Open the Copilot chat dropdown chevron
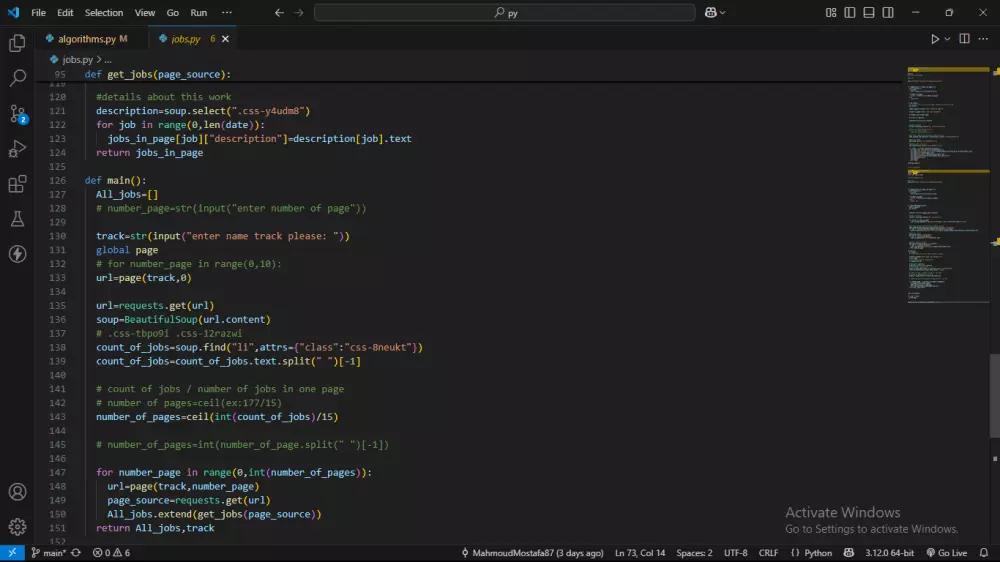This screenshot has height=562, width=1000. [723, 13]
